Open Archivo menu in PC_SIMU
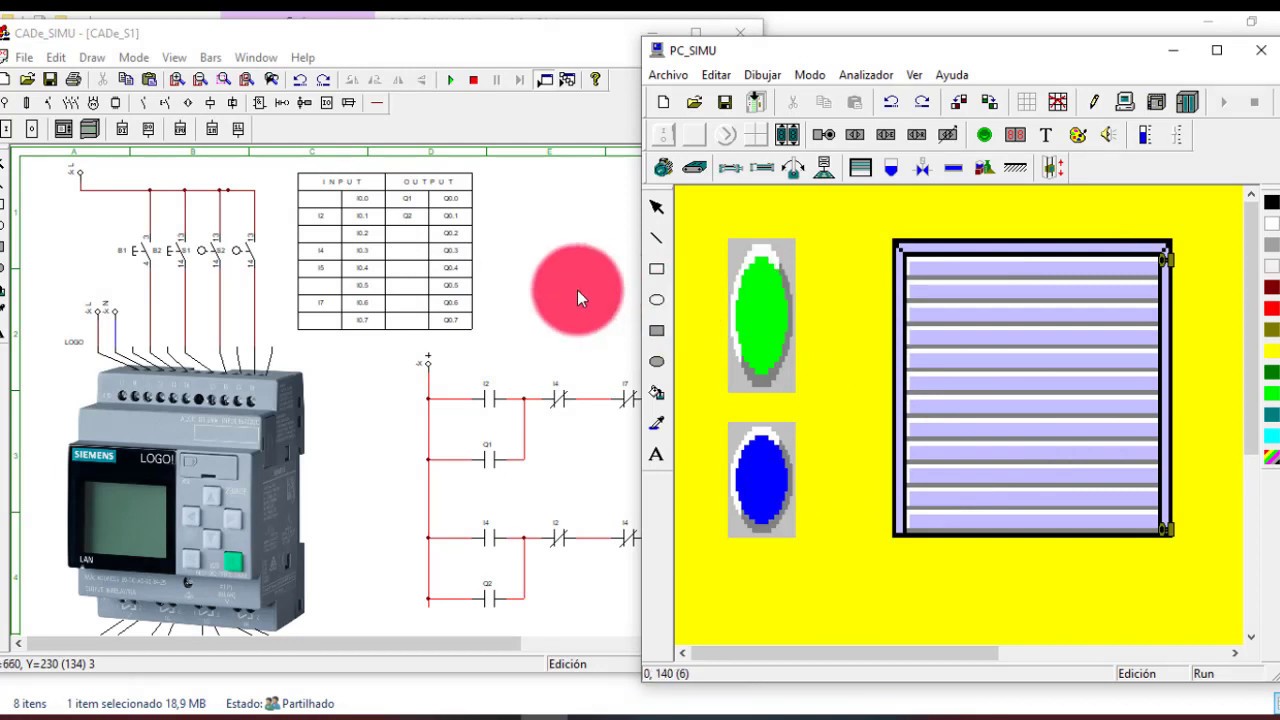 [x=668, y=75]
